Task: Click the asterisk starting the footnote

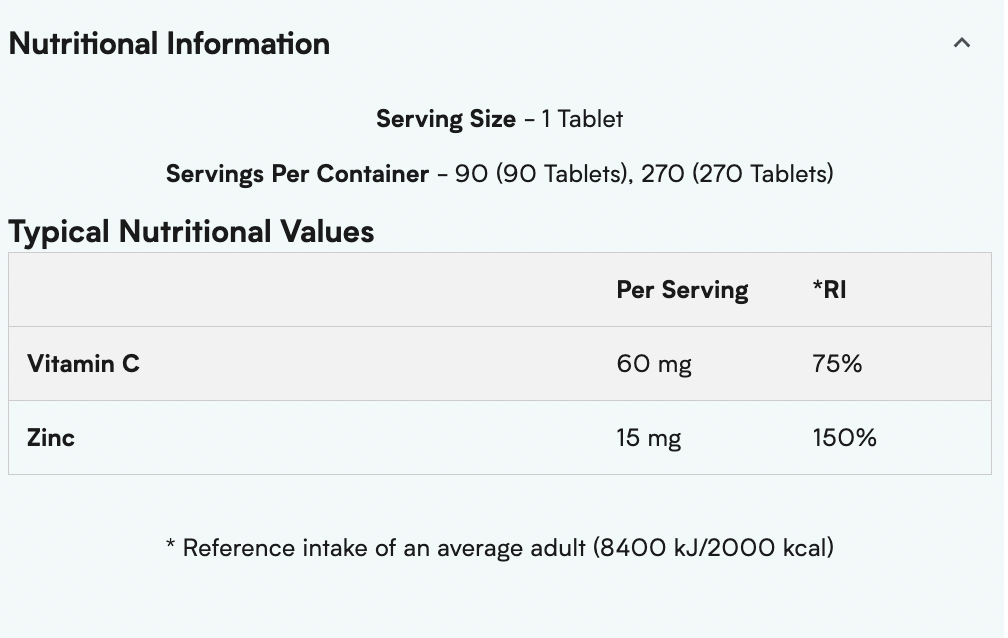Action: [171, 546]
